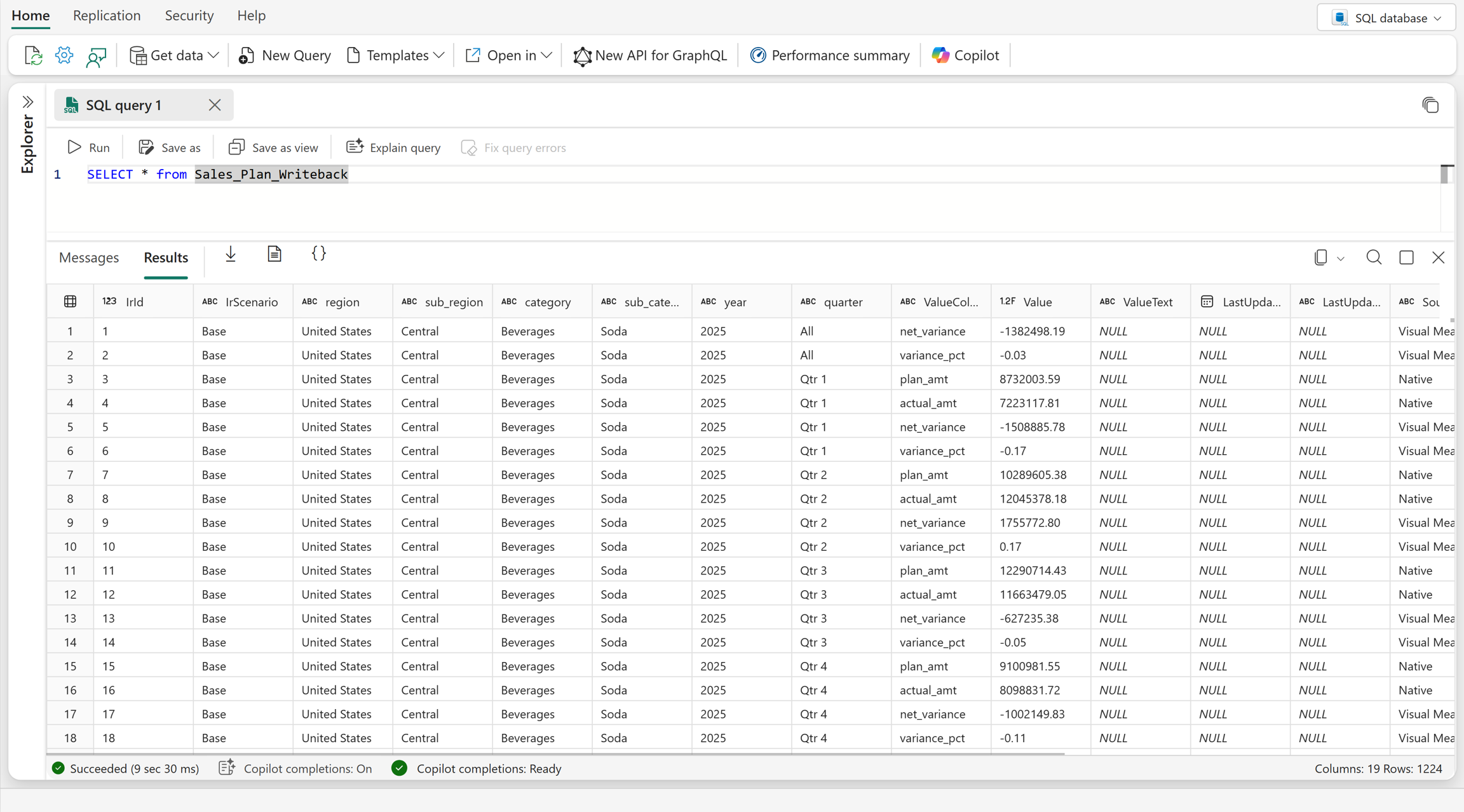Click into the SQL editor line

pyautogui.click(x=762, y=174)
